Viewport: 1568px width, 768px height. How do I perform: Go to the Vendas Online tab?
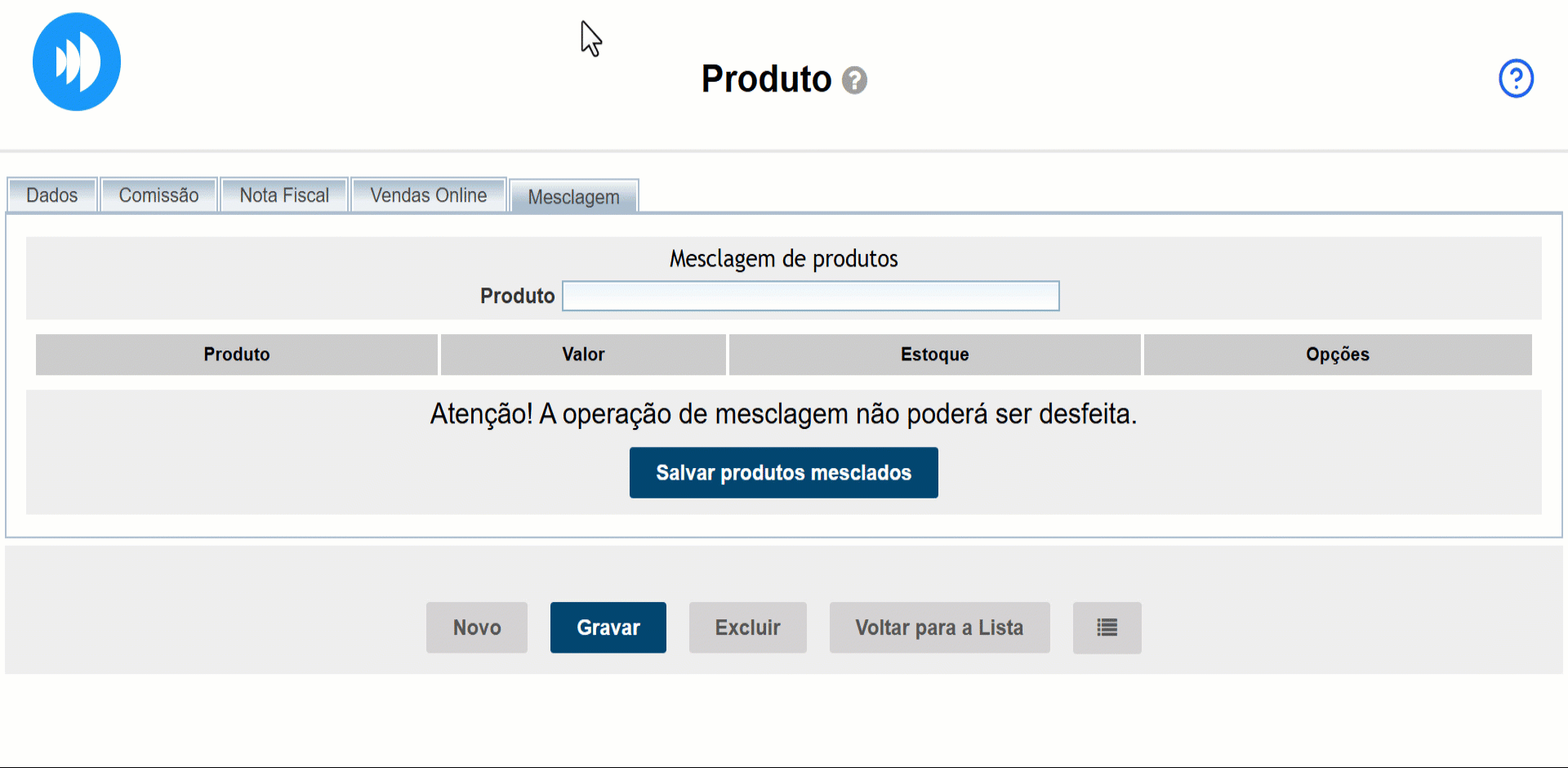tap(428, 195)
